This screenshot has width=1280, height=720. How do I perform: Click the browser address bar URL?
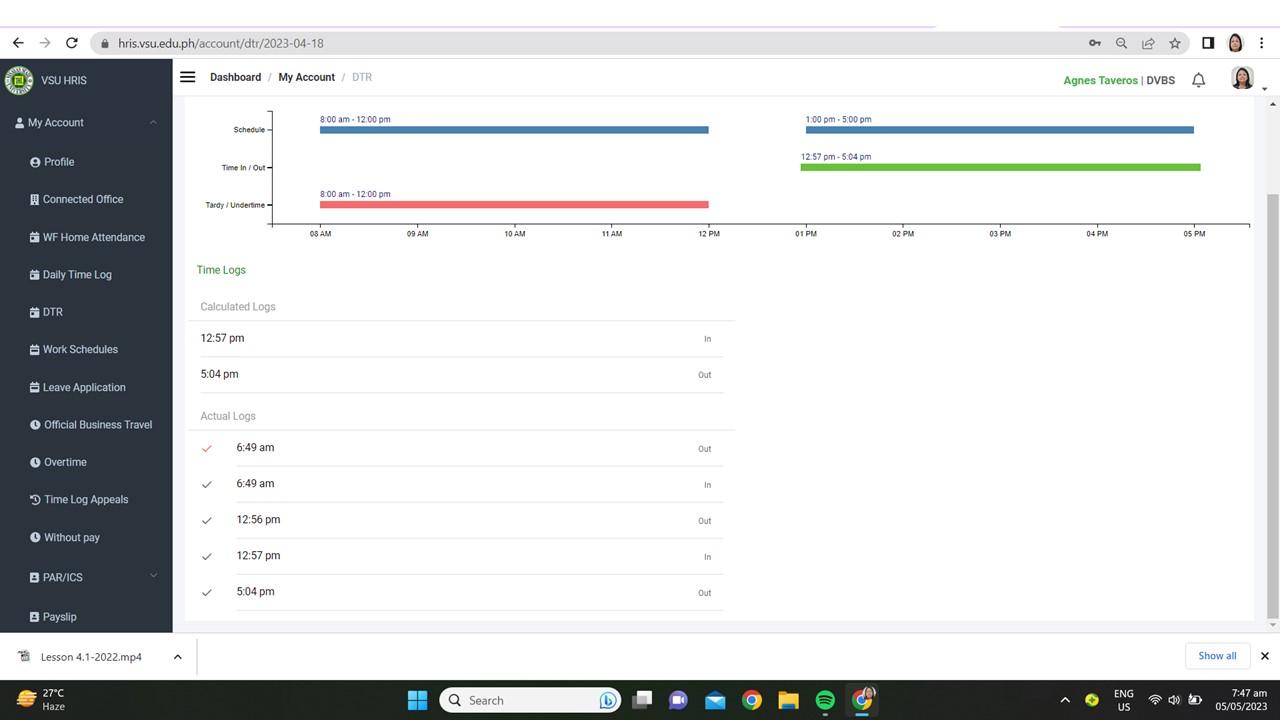220,43
